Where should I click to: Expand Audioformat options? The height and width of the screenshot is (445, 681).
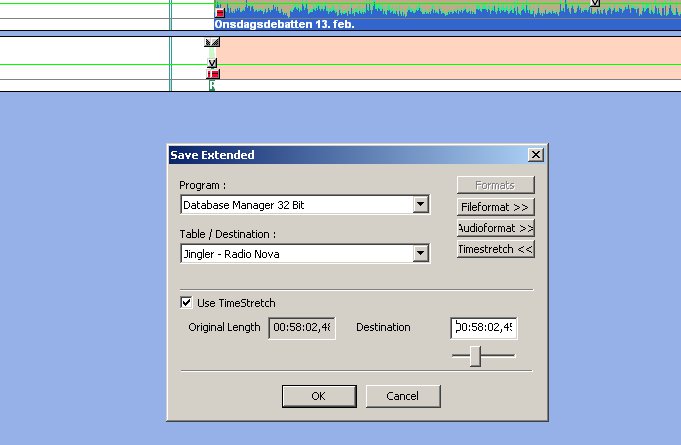(496, 228)
